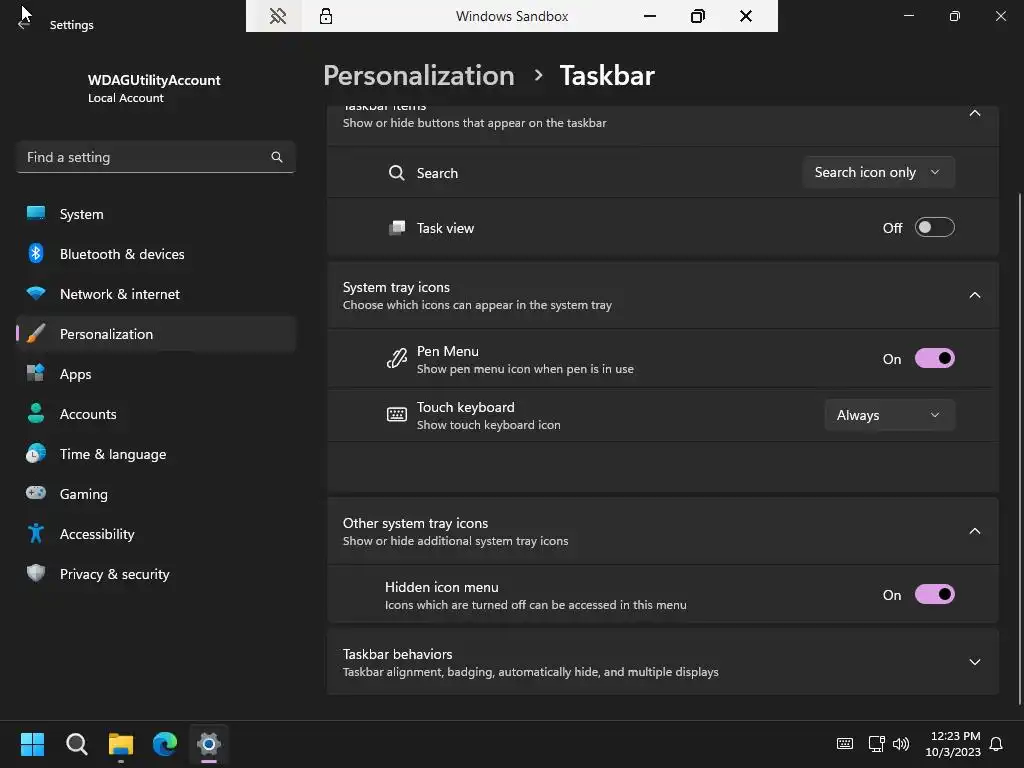This screenshot has height=768, width=1024.
Task: Click the Search row magnifier icon
Action: pos(396,173)
